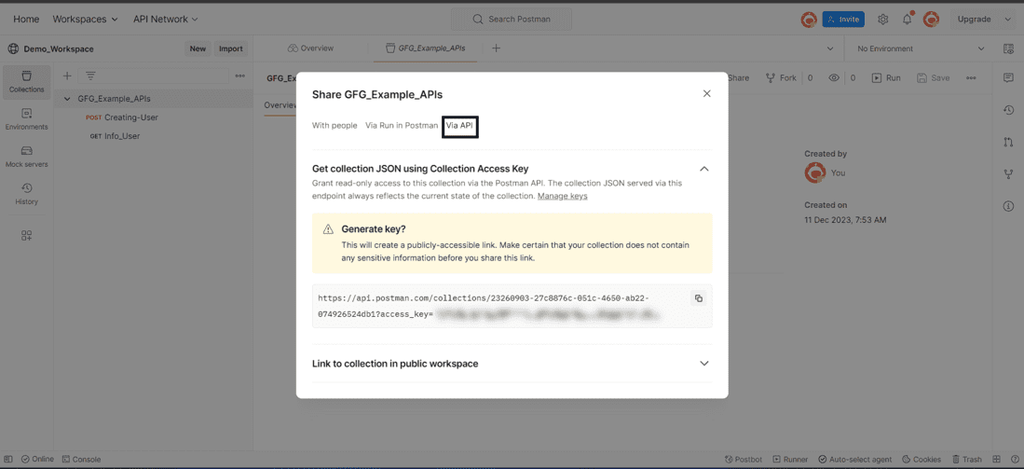The width and height of the screenshot is (1024, 469).
Task: Go to Home
Action: click(26, 20)
